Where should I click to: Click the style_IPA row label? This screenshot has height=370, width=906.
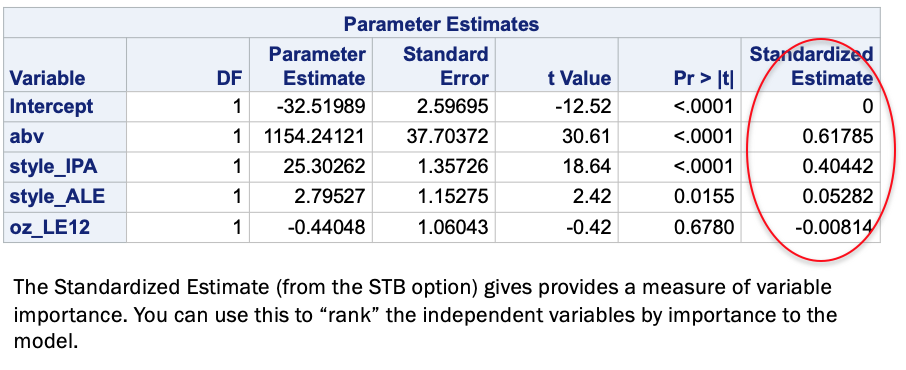pos(53,167)
